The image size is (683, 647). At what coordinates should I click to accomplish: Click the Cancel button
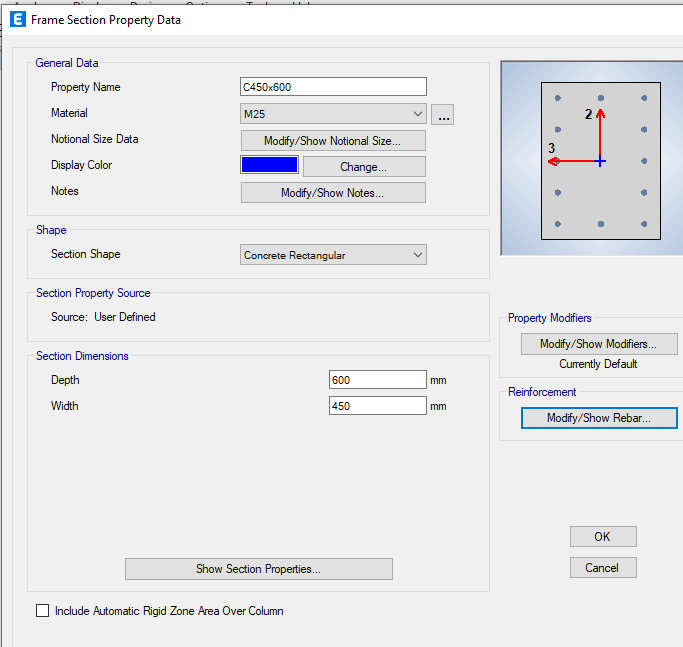tap(603, 568)
